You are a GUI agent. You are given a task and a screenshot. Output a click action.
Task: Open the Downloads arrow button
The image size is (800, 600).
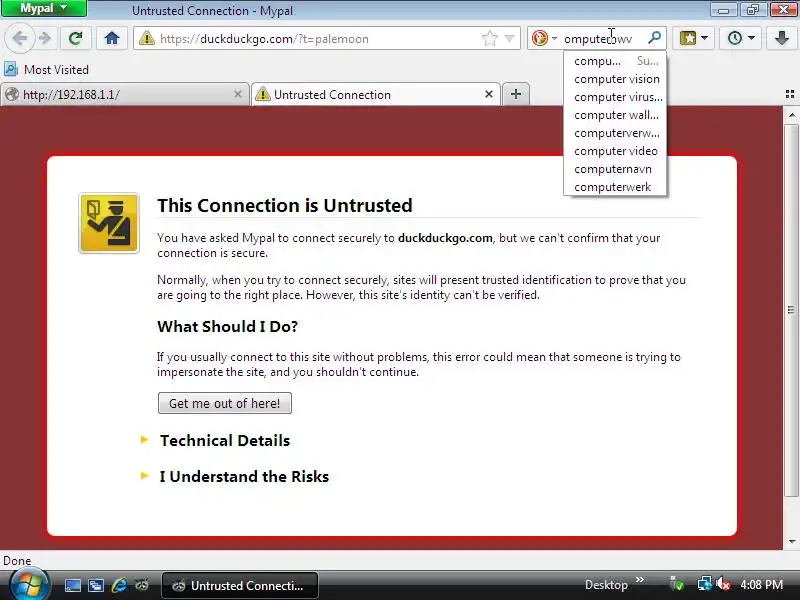pos(782,38)
